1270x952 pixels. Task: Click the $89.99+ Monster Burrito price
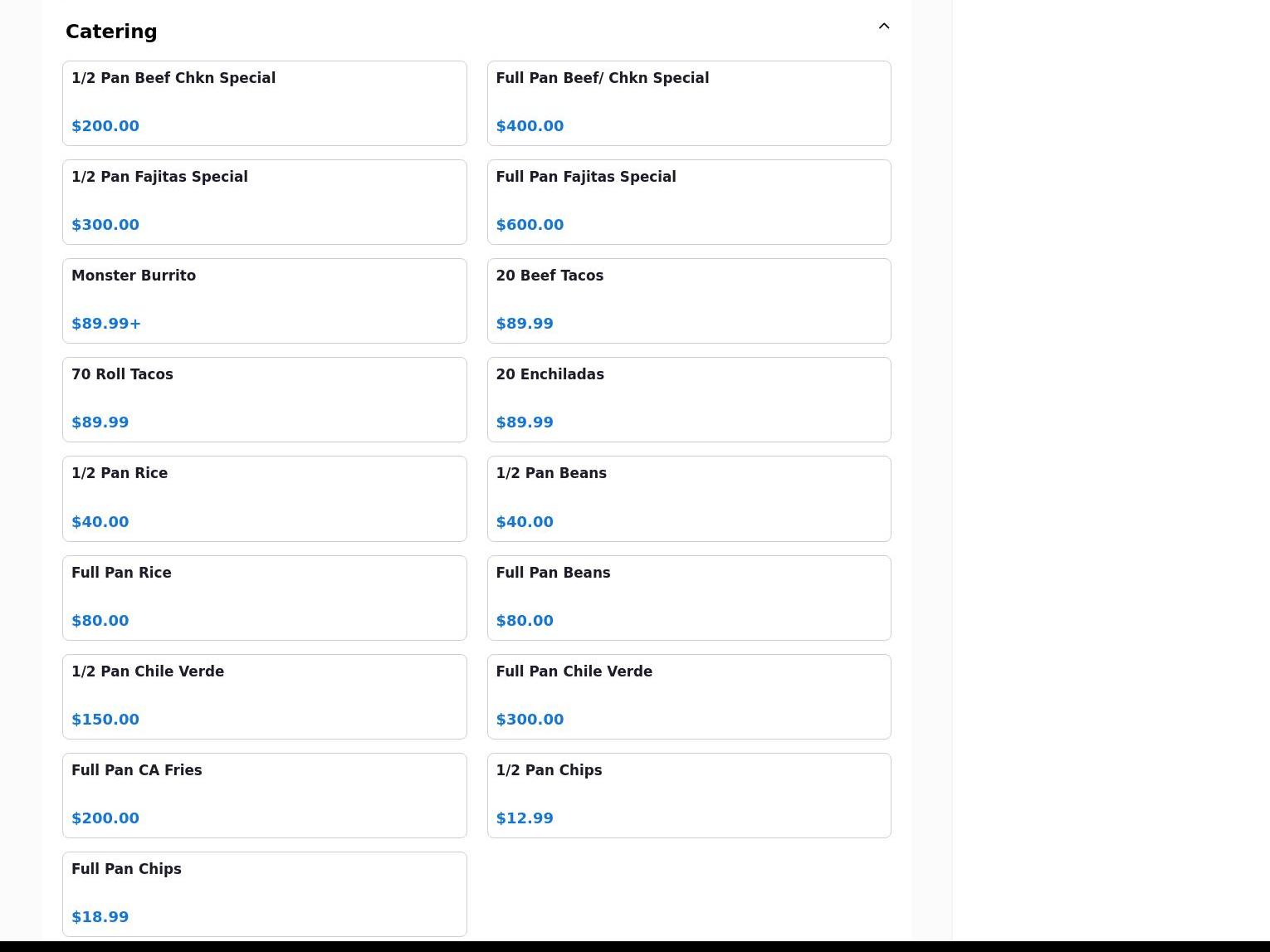[106, 324]
